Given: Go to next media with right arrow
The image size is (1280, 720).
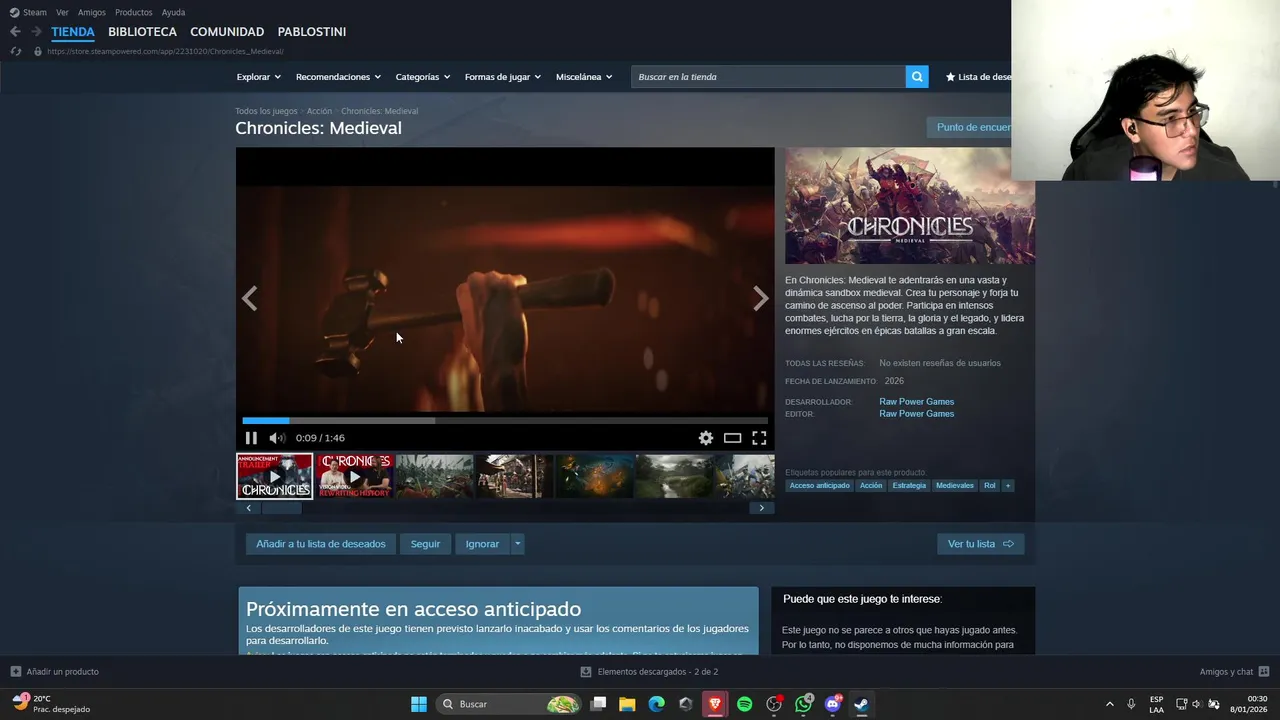Looking at the screenshot, I should (x=761, y=298).
